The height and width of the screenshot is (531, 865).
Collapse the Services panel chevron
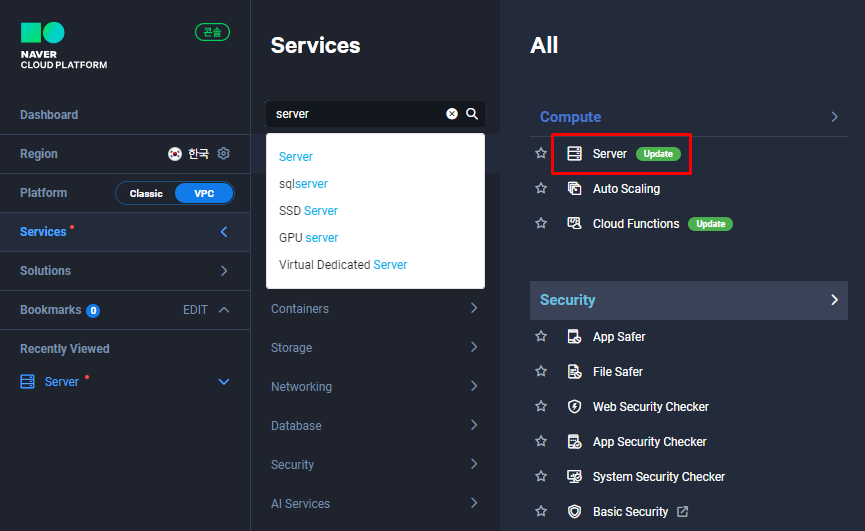[224, 232]
